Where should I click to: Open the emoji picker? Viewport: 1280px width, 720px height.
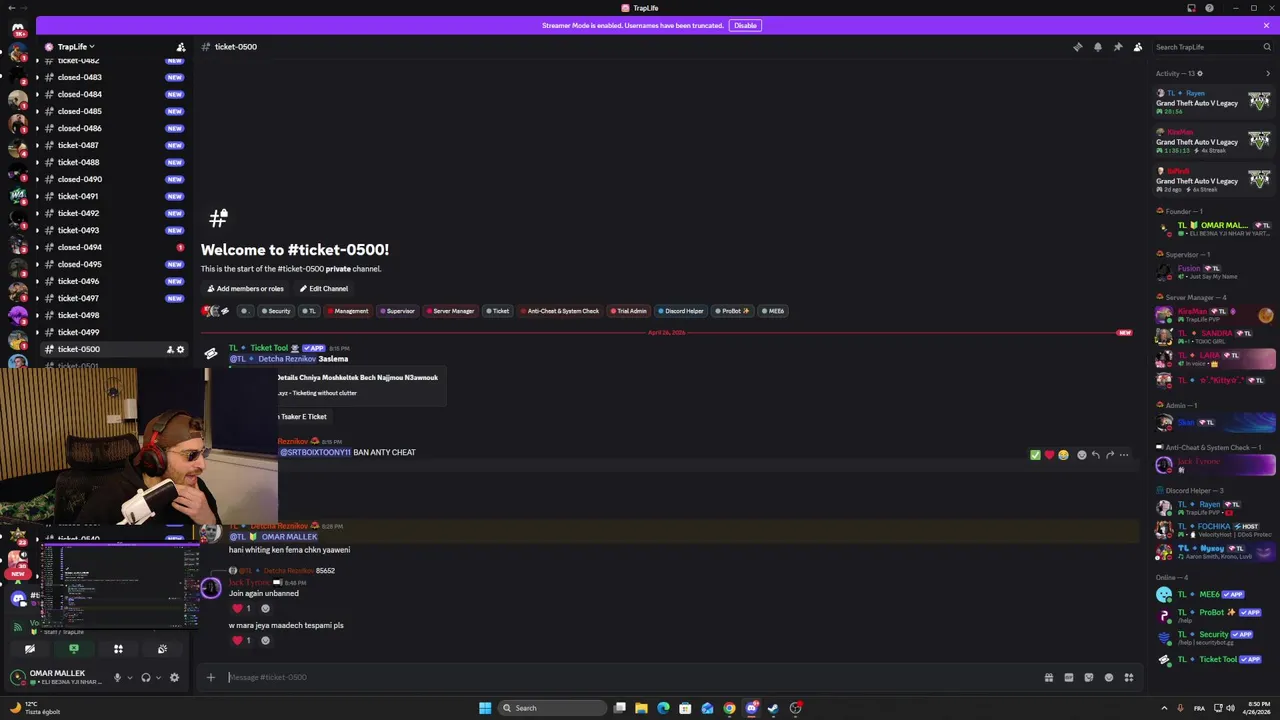coord(1109,677)
